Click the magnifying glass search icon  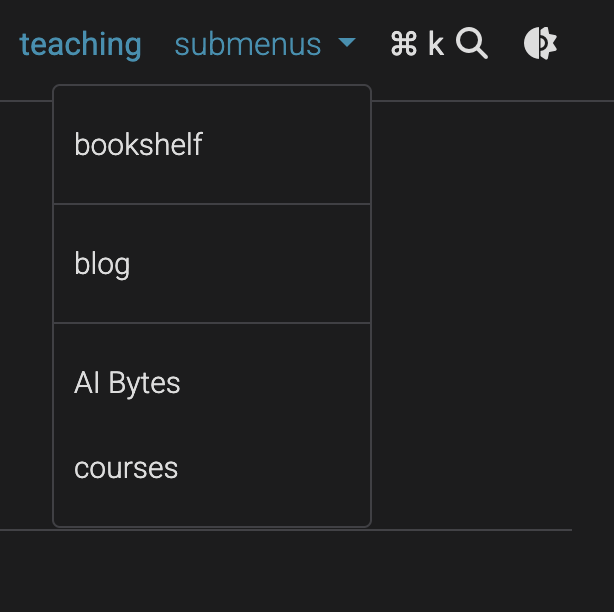(x=472, y=44)
